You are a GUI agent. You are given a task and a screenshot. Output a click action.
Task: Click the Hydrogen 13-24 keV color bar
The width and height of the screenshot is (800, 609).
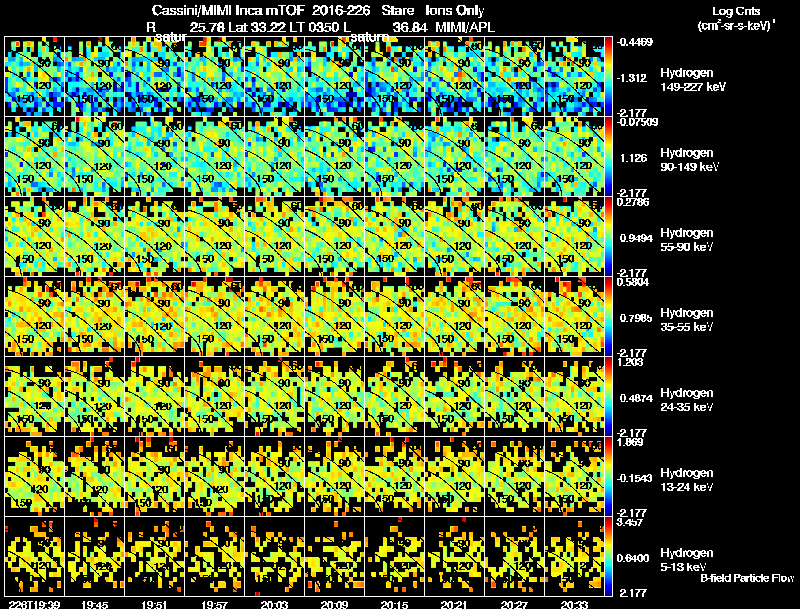point(608,477)
